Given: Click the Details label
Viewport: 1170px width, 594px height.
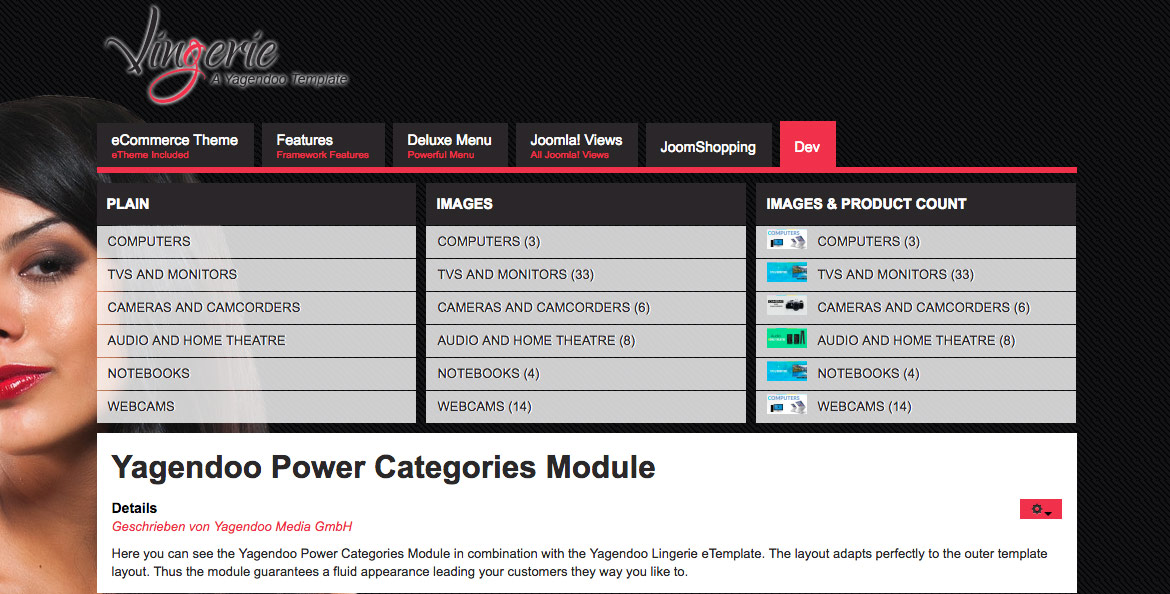Looking at the screenshot, I should click(134, 508).
